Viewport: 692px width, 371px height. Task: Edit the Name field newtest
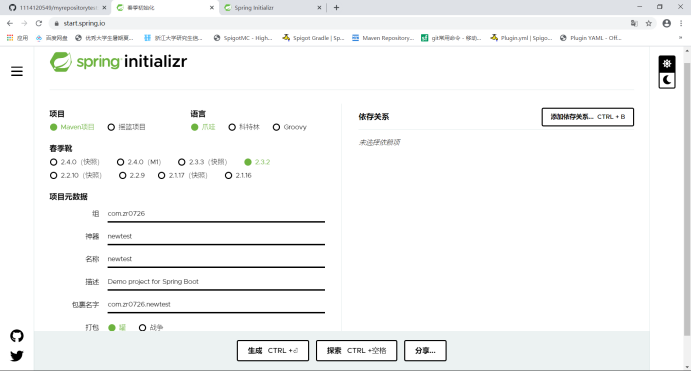(216, 259)
